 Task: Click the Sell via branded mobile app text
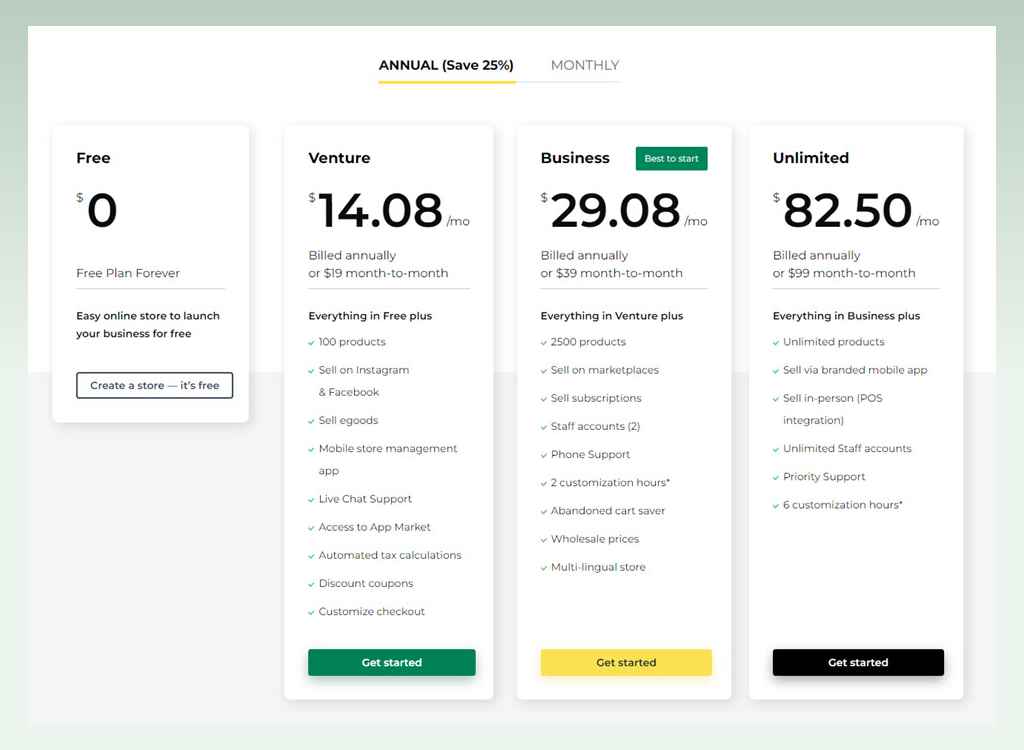(855, 370)
